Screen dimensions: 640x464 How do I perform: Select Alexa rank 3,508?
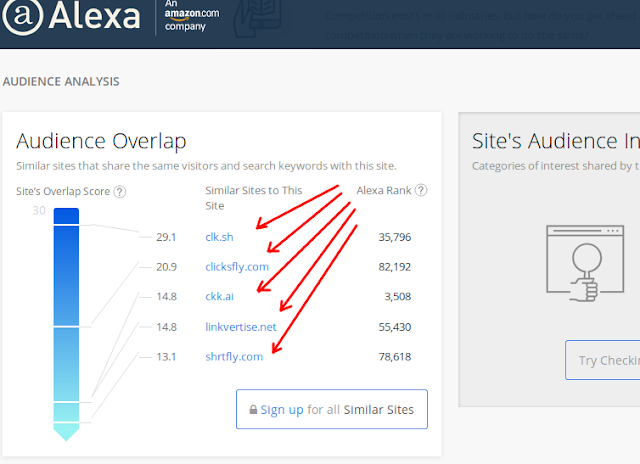(x=398, y=296)
